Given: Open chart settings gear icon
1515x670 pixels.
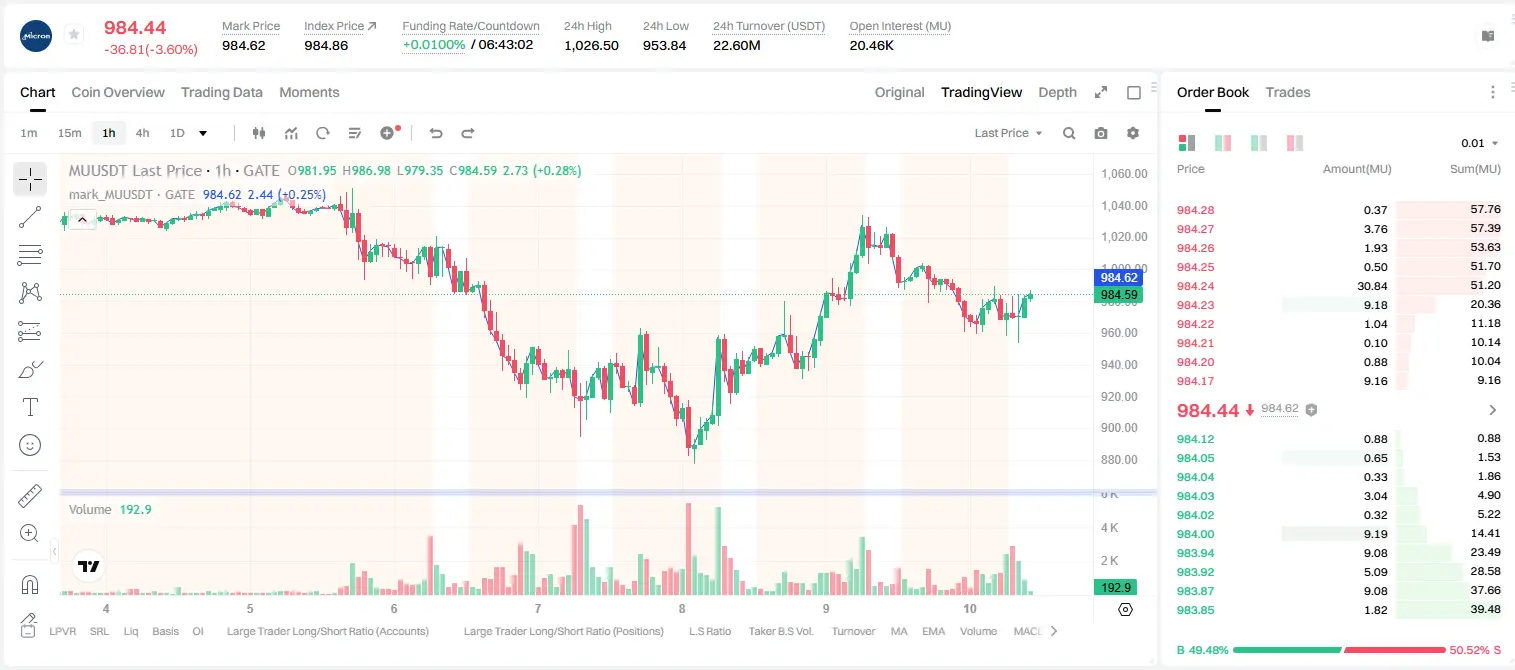Looking at the screenshot, I should point(1133,133).
